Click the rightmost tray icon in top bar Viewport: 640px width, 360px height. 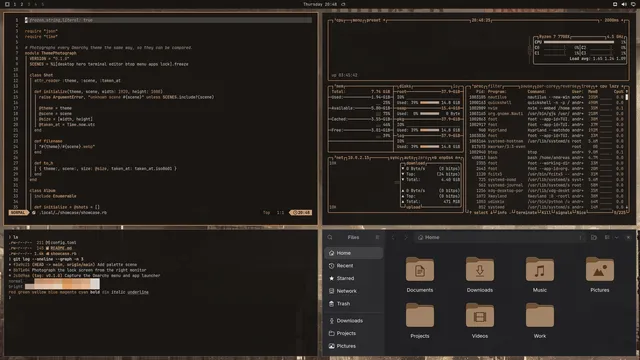point(633,4)
